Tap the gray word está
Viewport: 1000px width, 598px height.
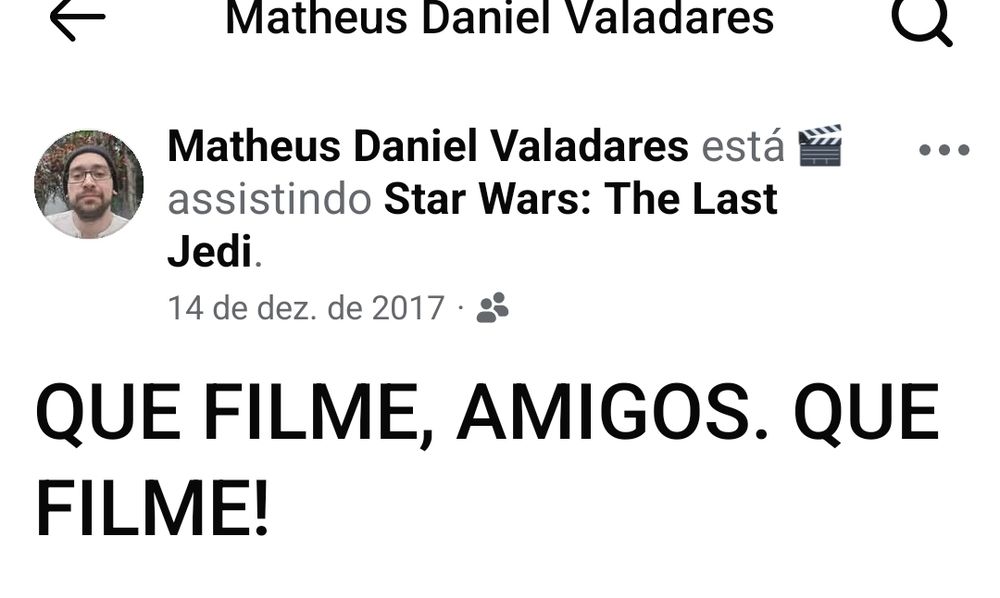click(743, 147)
